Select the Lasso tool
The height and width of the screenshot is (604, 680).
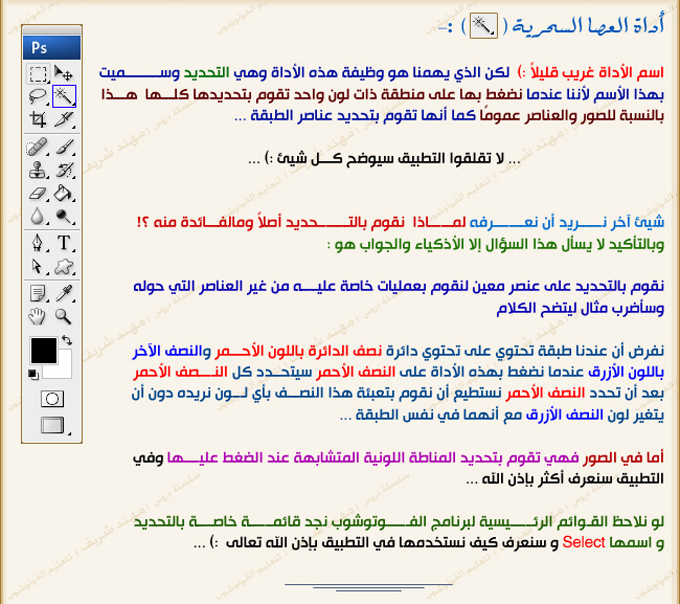pyautogui.click(x=38, y=96)
